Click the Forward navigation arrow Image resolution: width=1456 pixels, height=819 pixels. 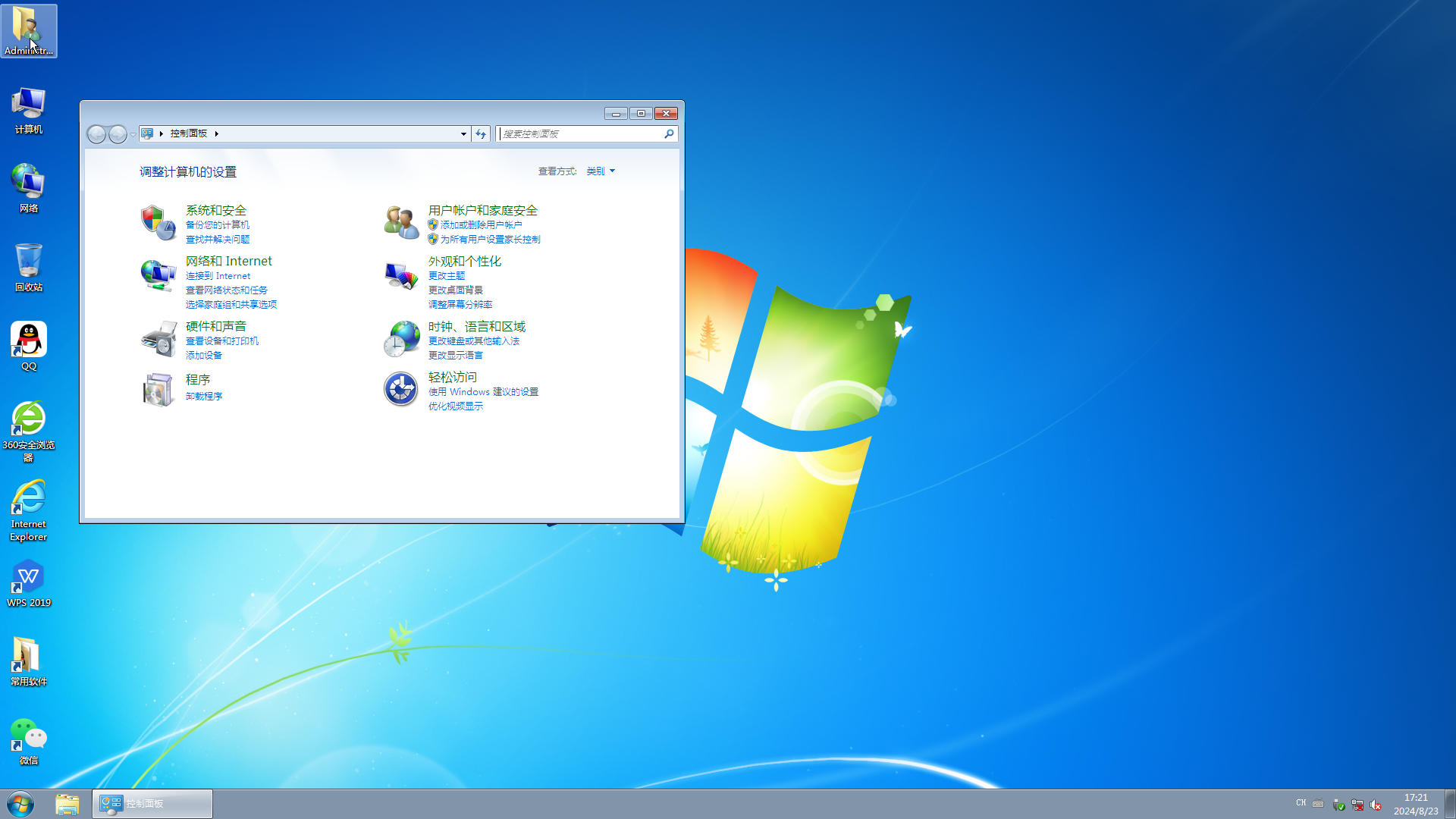118,134
